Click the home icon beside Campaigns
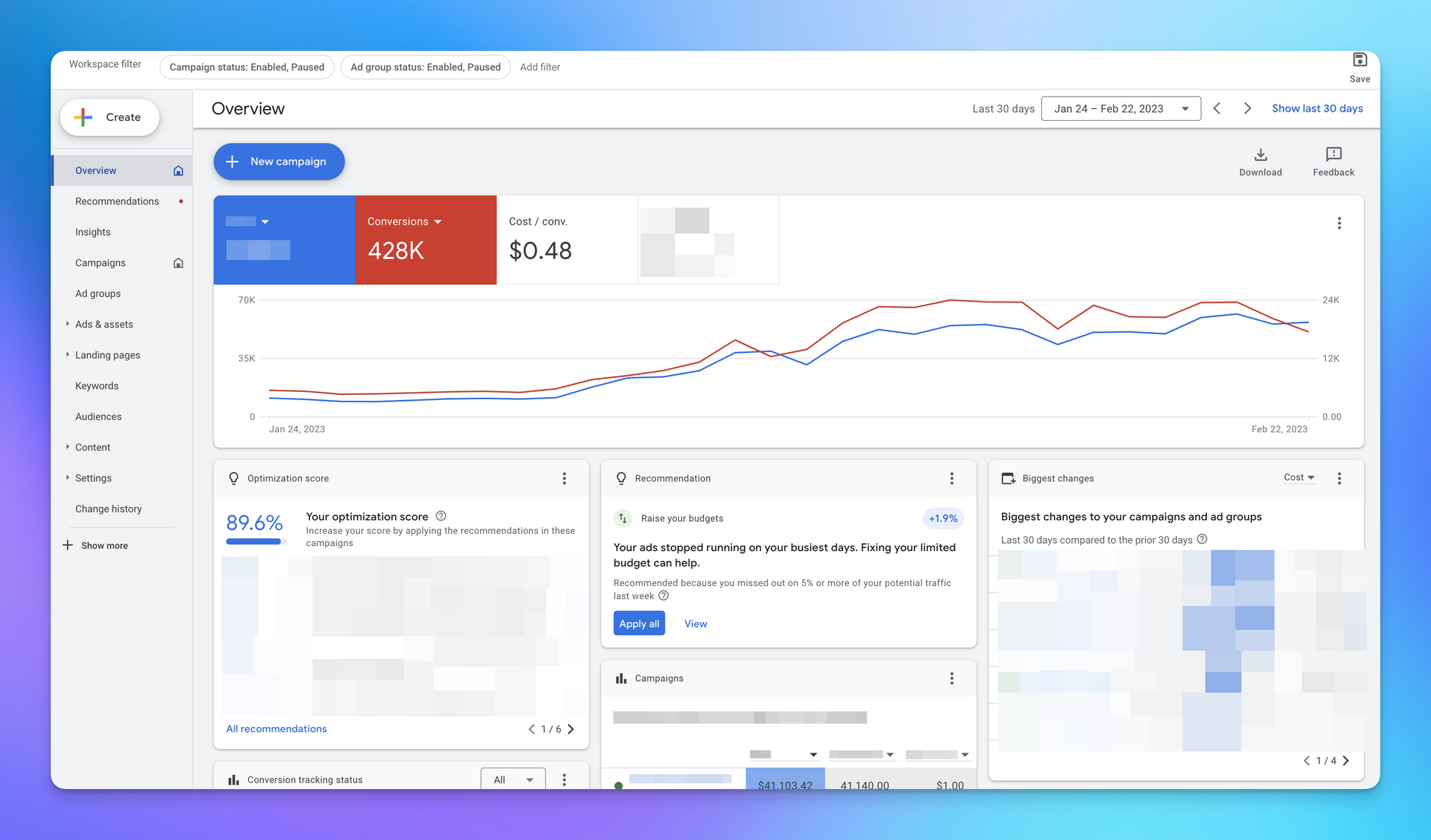Viewport: 1431px width, 840px height. (178, 263)
